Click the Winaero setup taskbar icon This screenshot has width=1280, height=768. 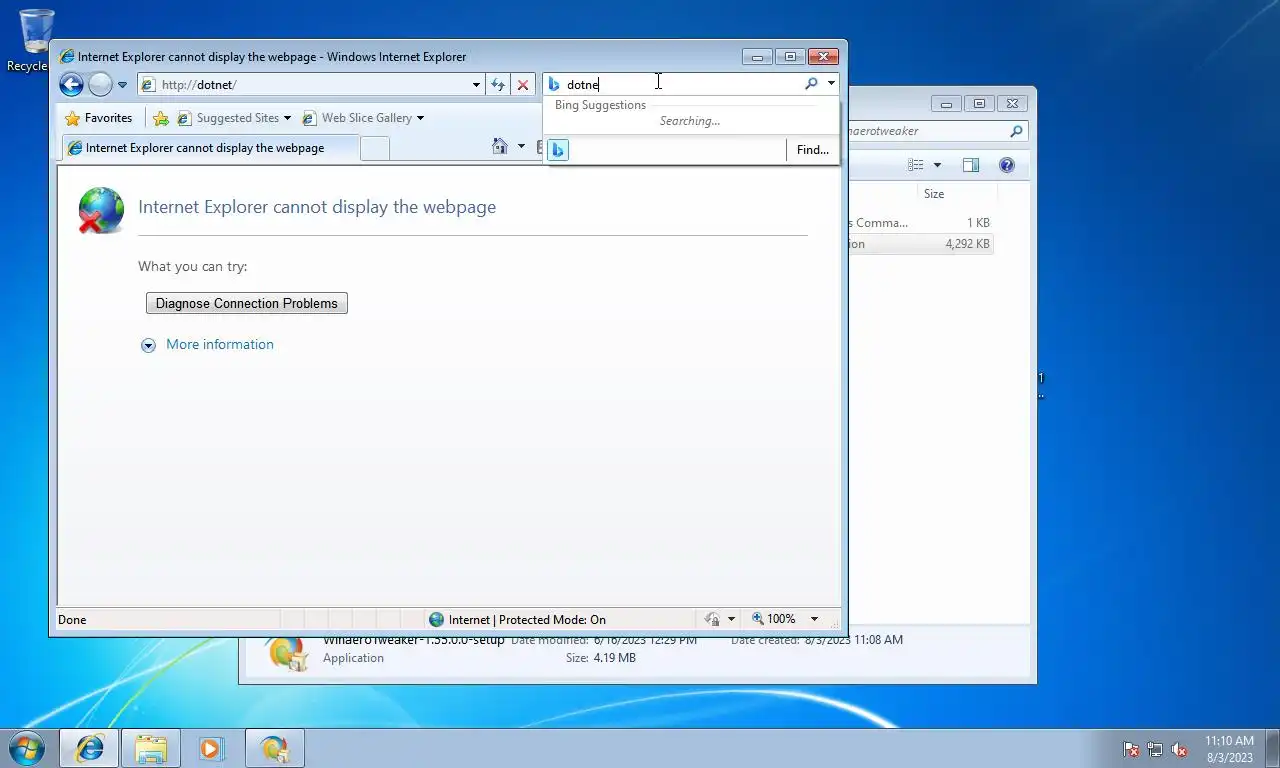point(274,748)
